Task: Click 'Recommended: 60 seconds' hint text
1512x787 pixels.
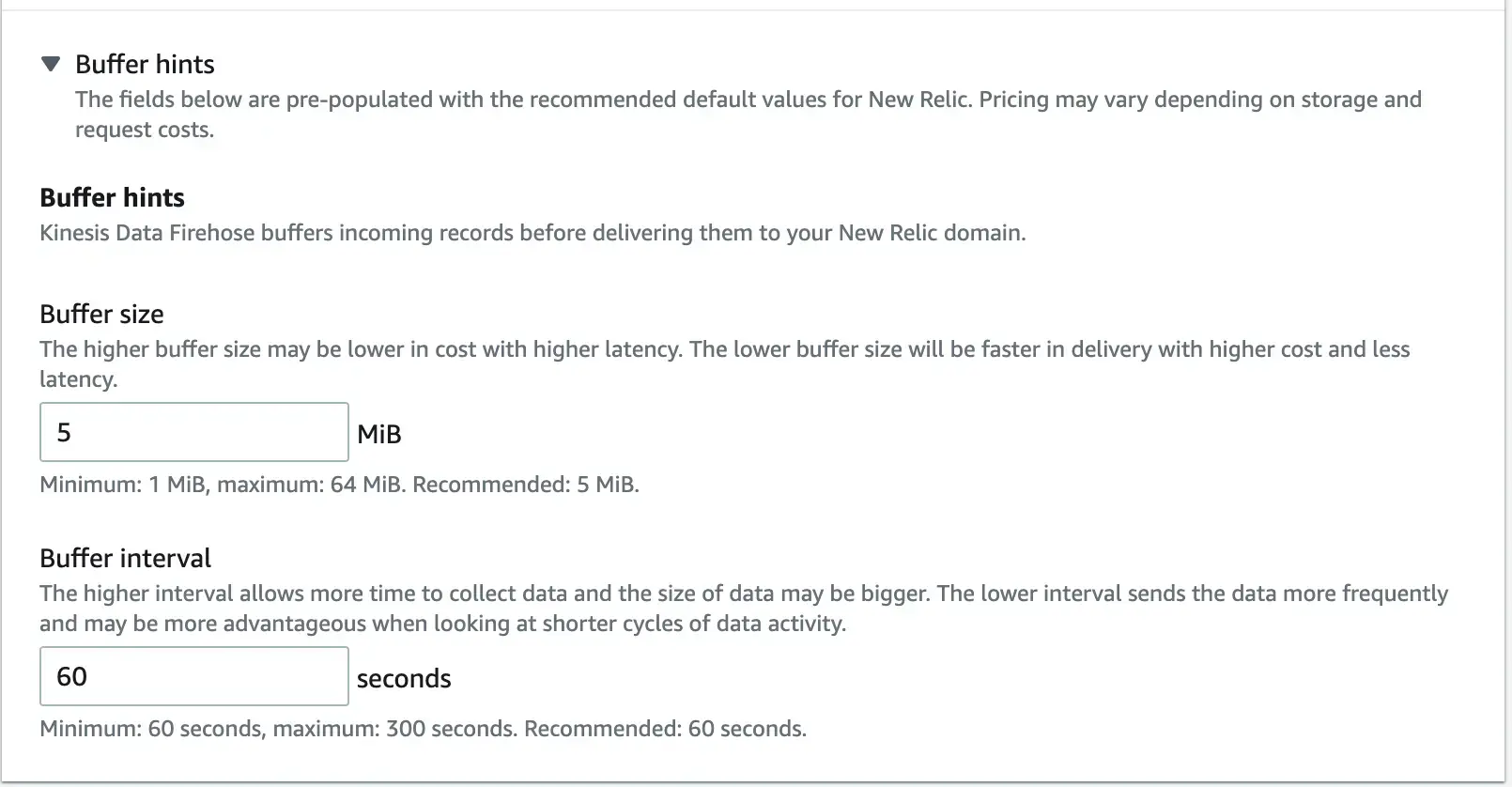Action: tap(665, 729)
